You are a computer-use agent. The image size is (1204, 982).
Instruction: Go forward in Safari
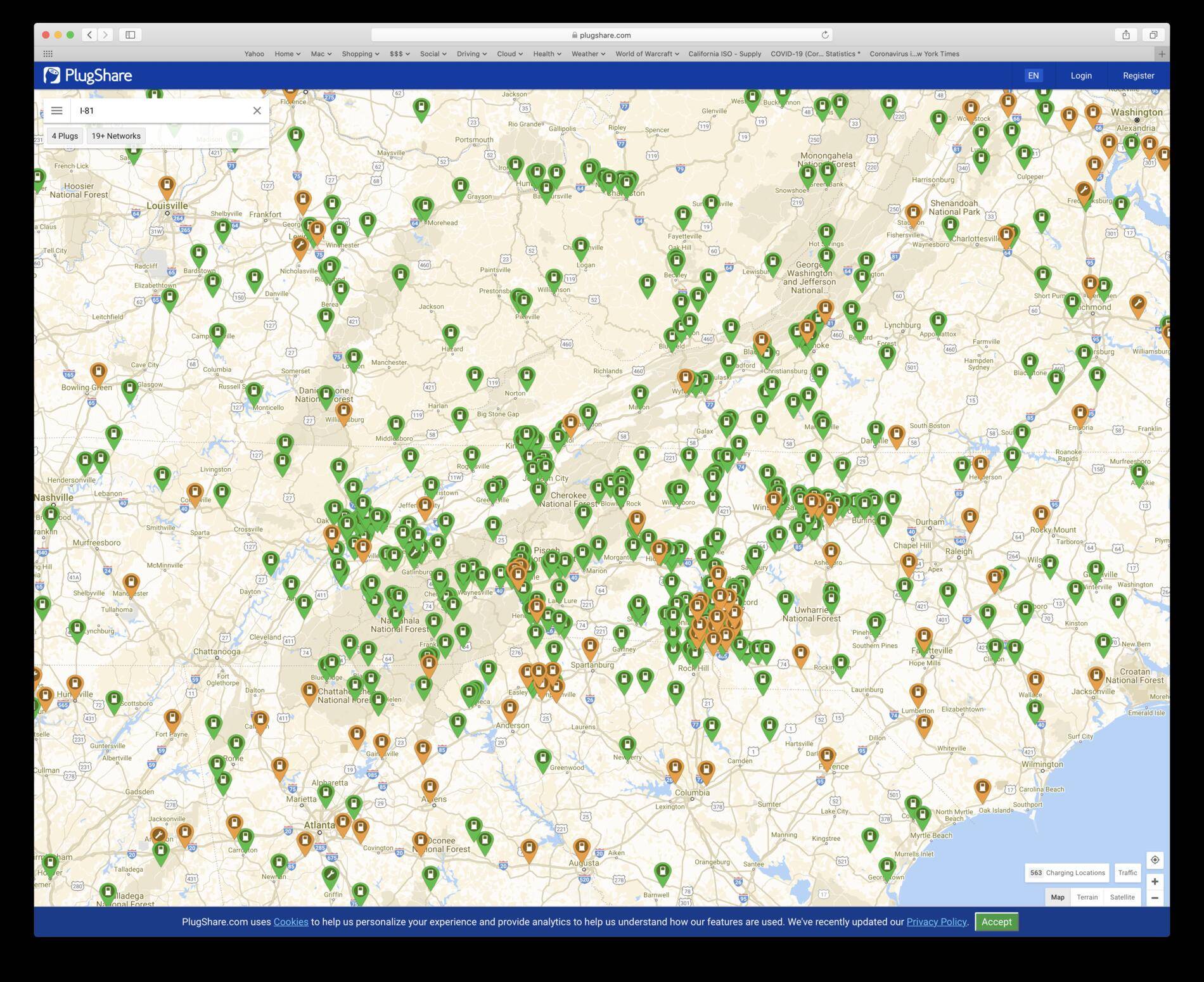click(x=106, y=35)
